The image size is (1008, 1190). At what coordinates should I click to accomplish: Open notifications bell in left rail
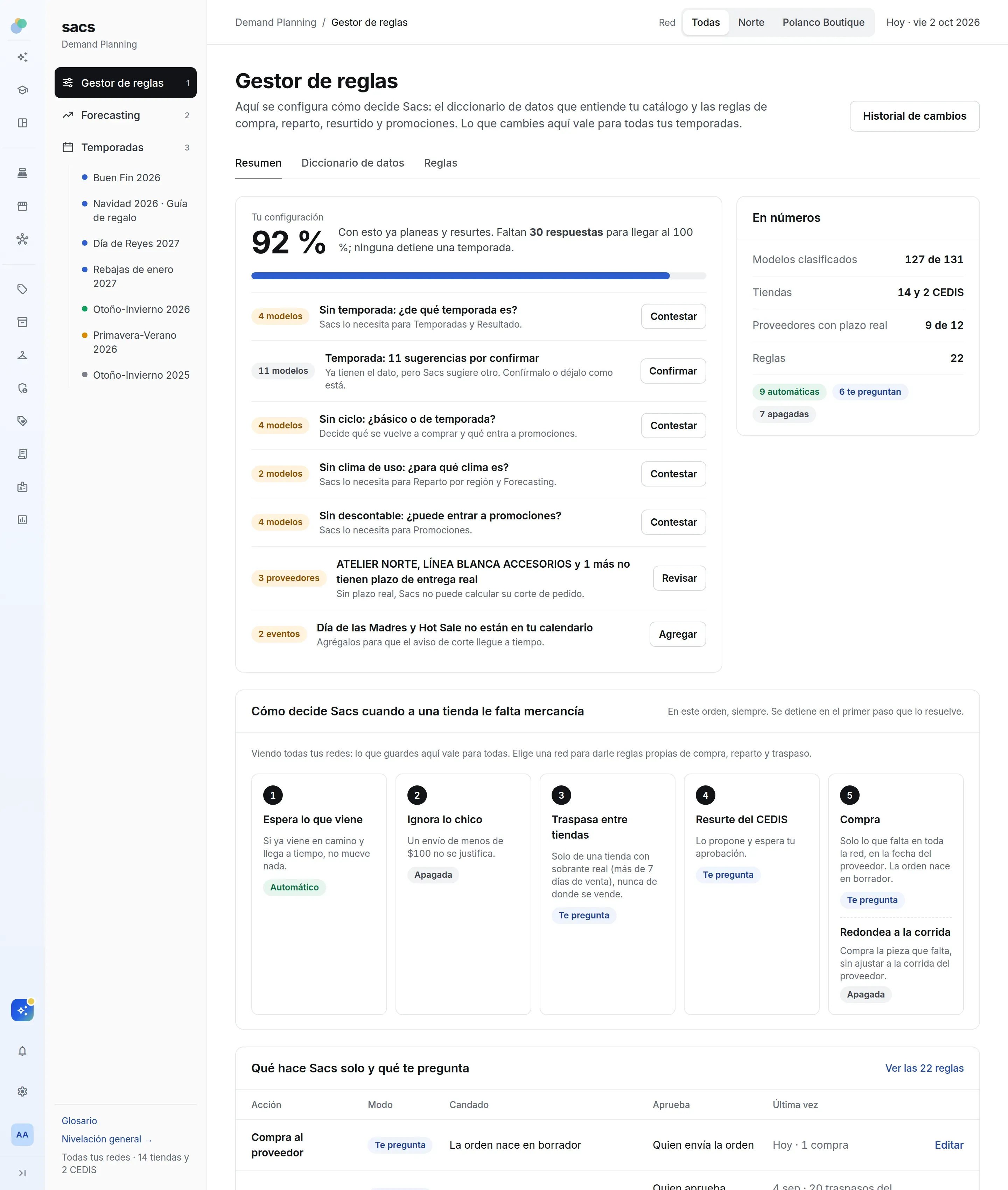pos(22,1051)
